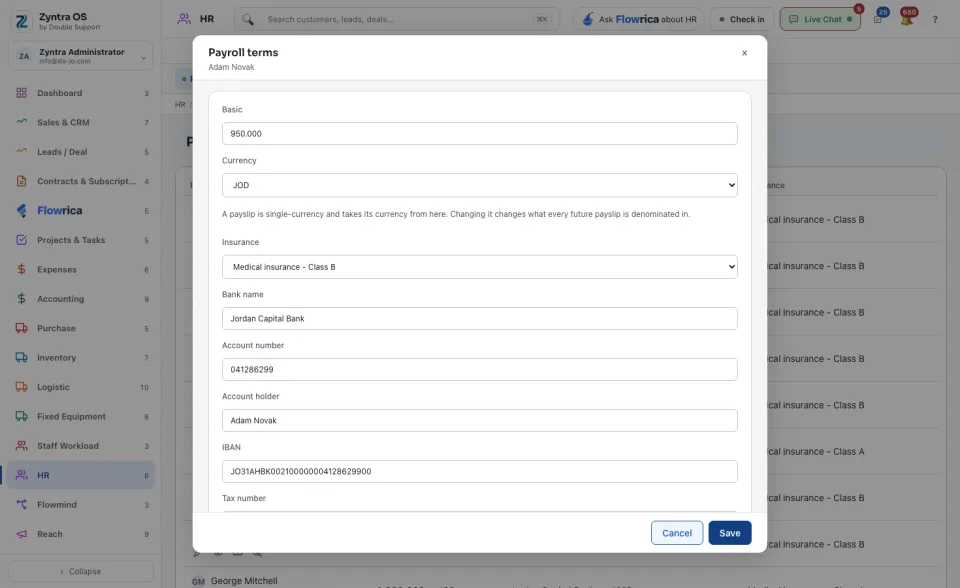The image size is (960, 588).
Task: Click the Bank name field
Action: coord(479,318)
